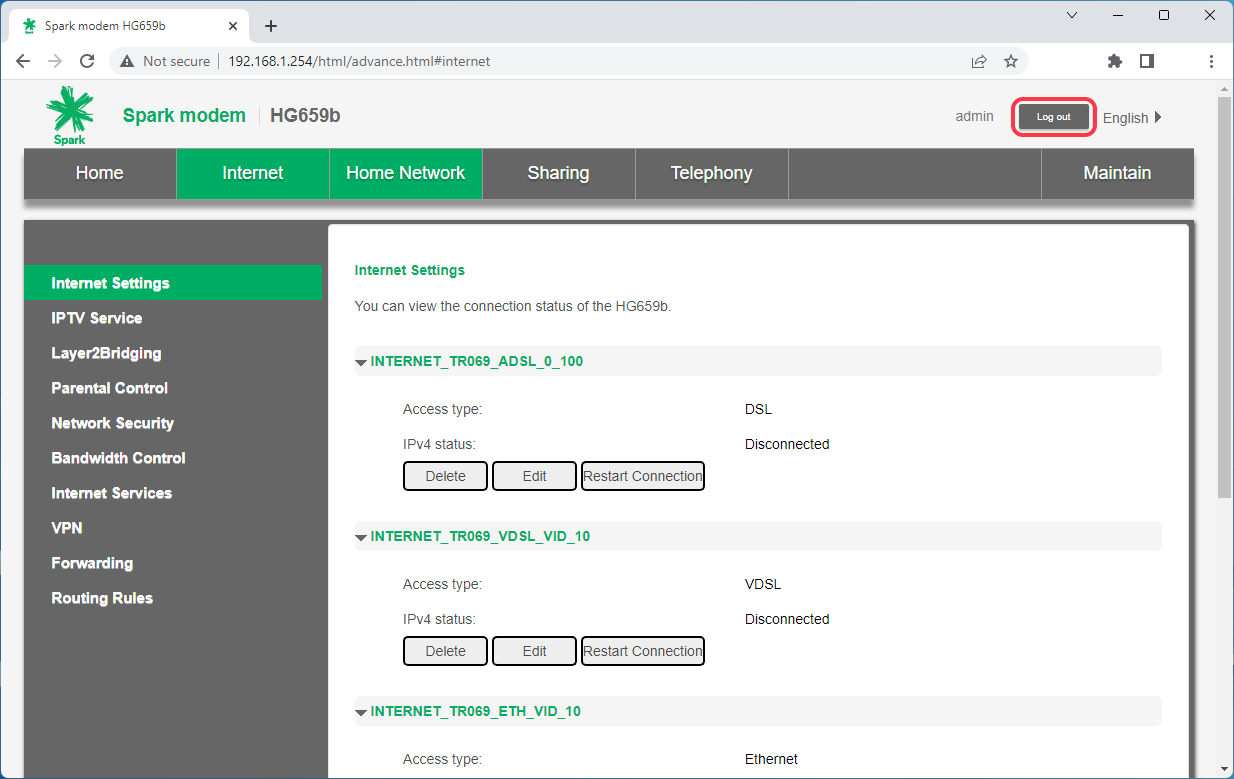
Task: Go back in browser history
Action: [24, 61]
